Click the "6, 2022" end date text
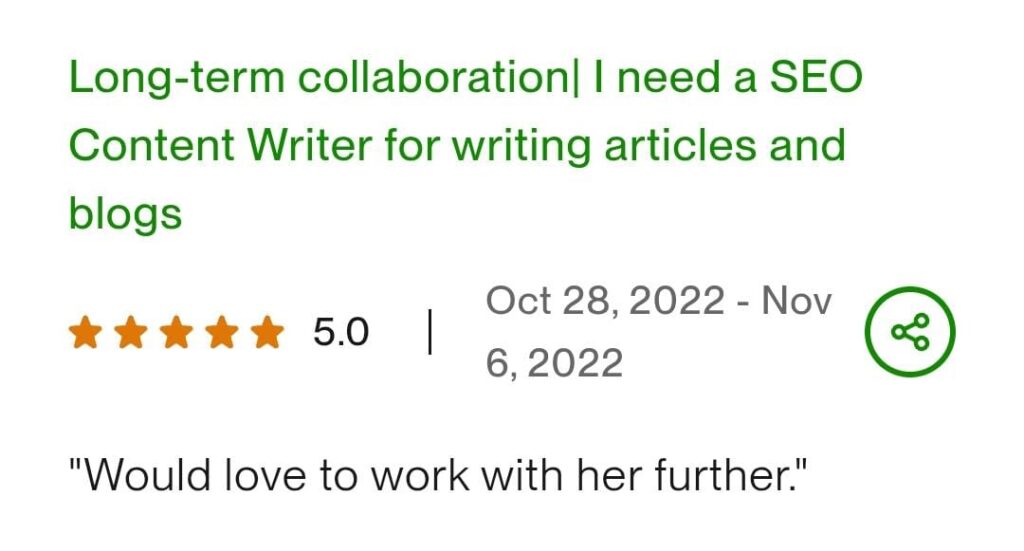This screenshot has height=551, width=1024. pyautogui.click(x=554, y=364)
